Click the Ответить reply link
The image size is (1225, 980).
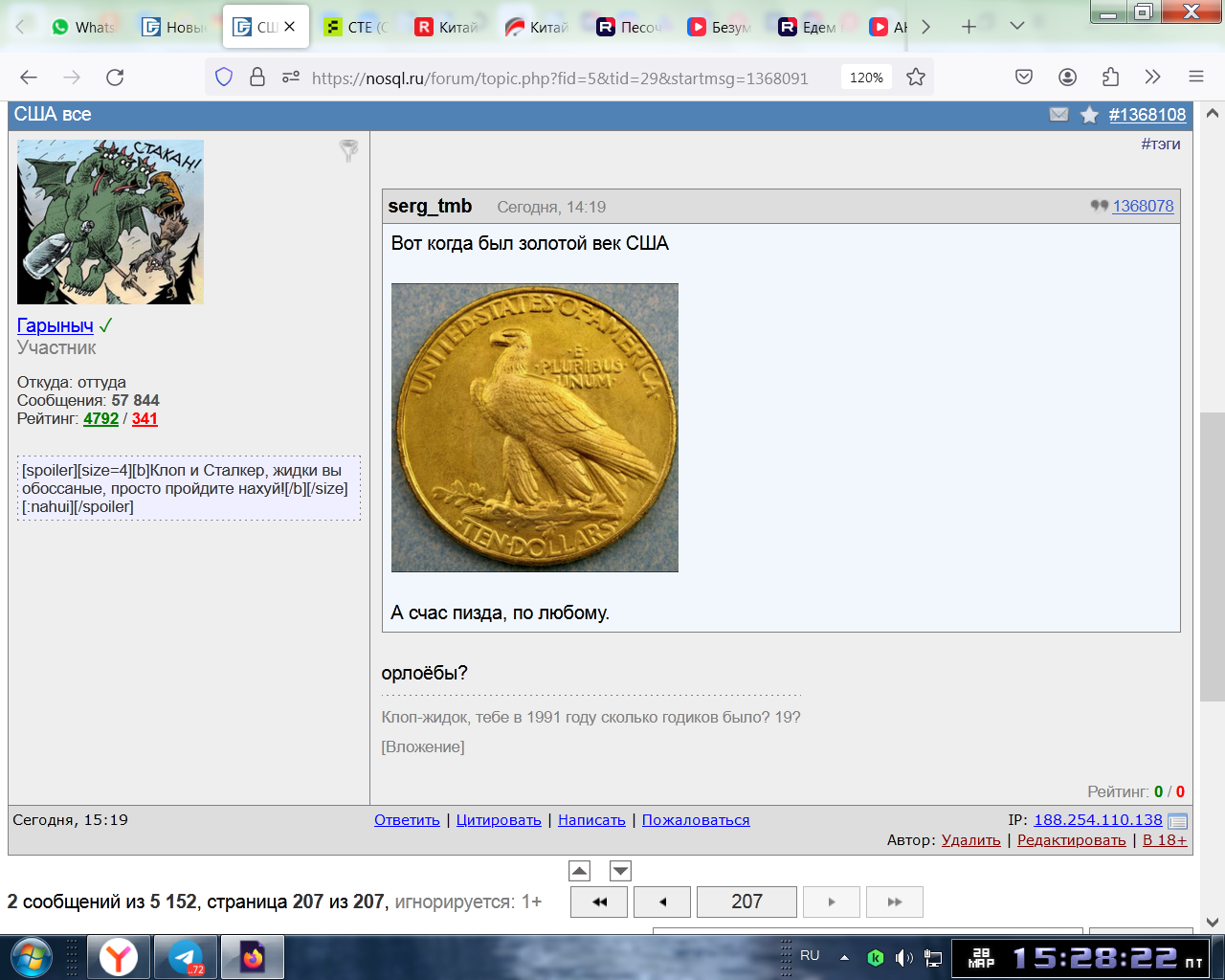click(407, 820)
